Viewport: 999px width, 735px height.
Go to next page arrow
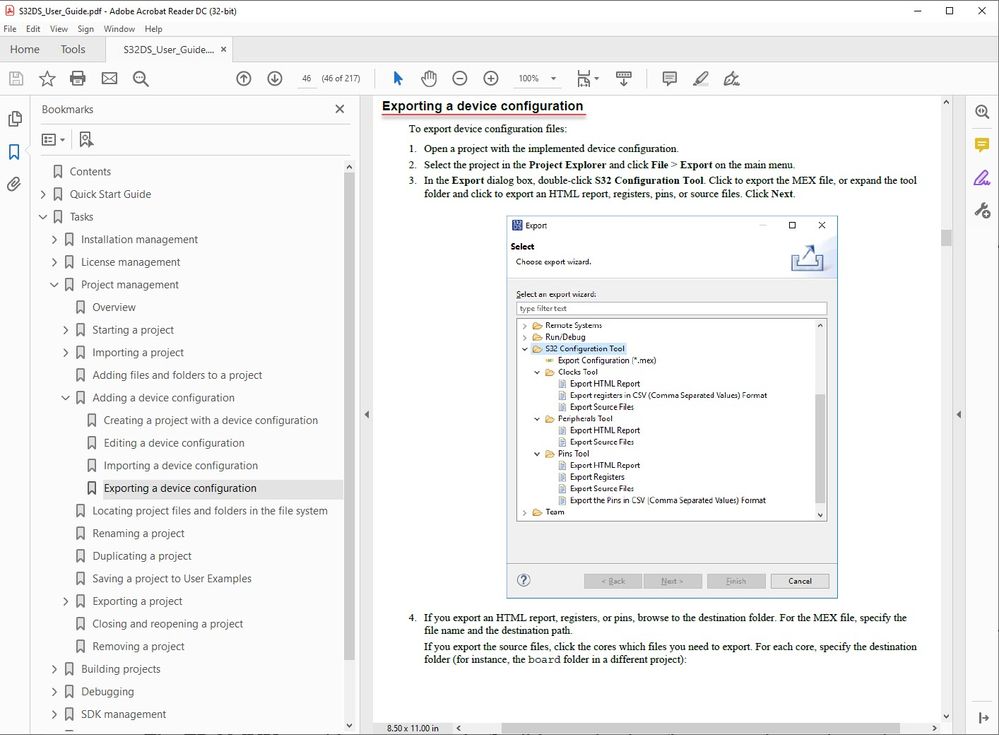click(275, 78)
